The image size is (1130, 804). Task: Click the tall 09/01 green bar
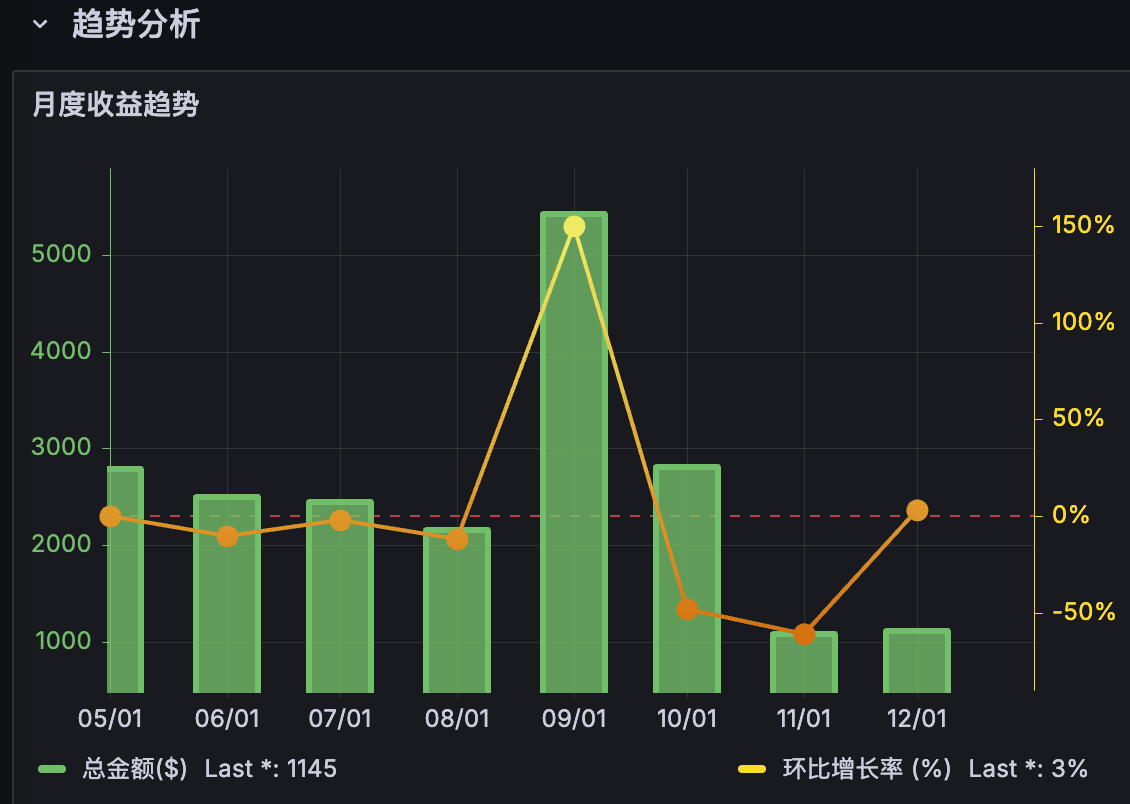tap(574, 452)
